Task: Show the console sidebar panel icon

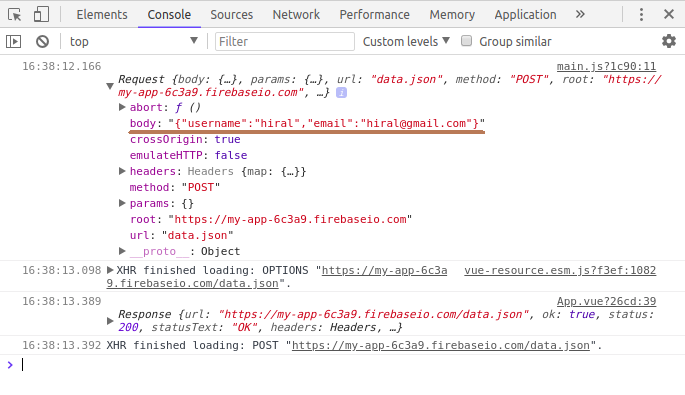Action: (14, 42)
